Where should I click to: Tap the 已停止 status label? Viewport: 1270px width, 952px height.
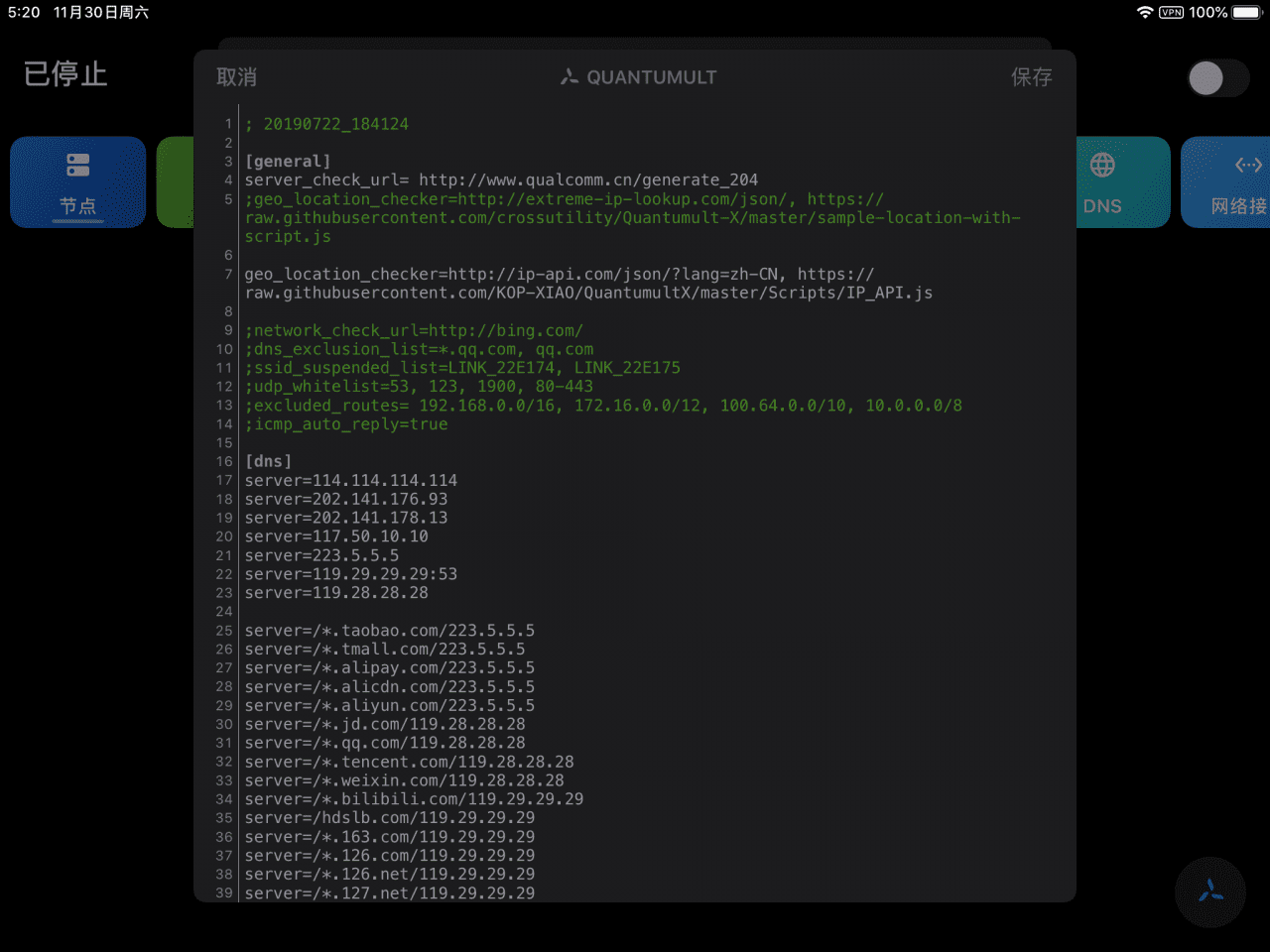point(64,74)
